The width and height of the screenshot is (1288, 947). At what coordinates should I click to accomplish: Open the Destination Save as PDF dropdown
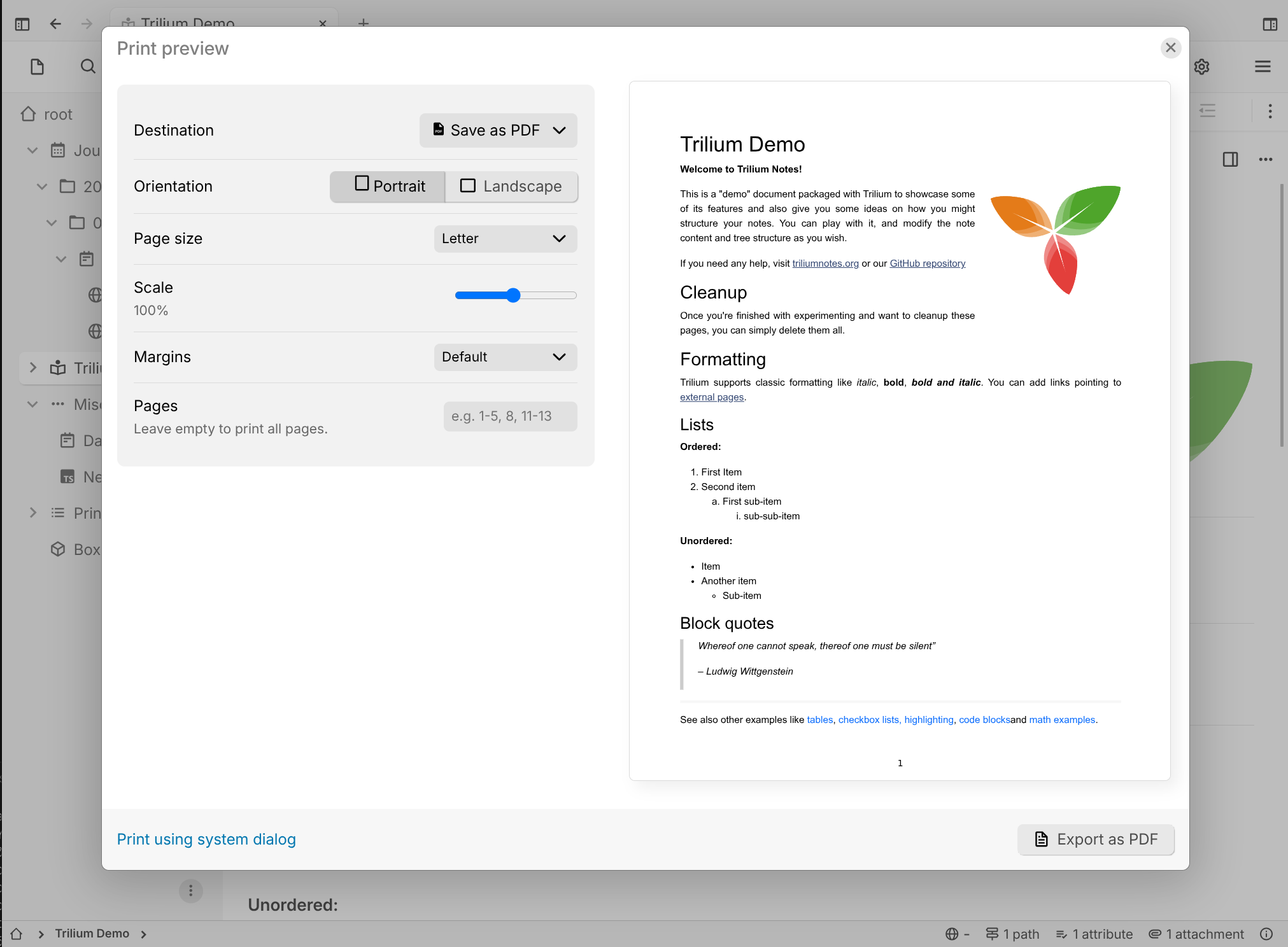(498, 130)
